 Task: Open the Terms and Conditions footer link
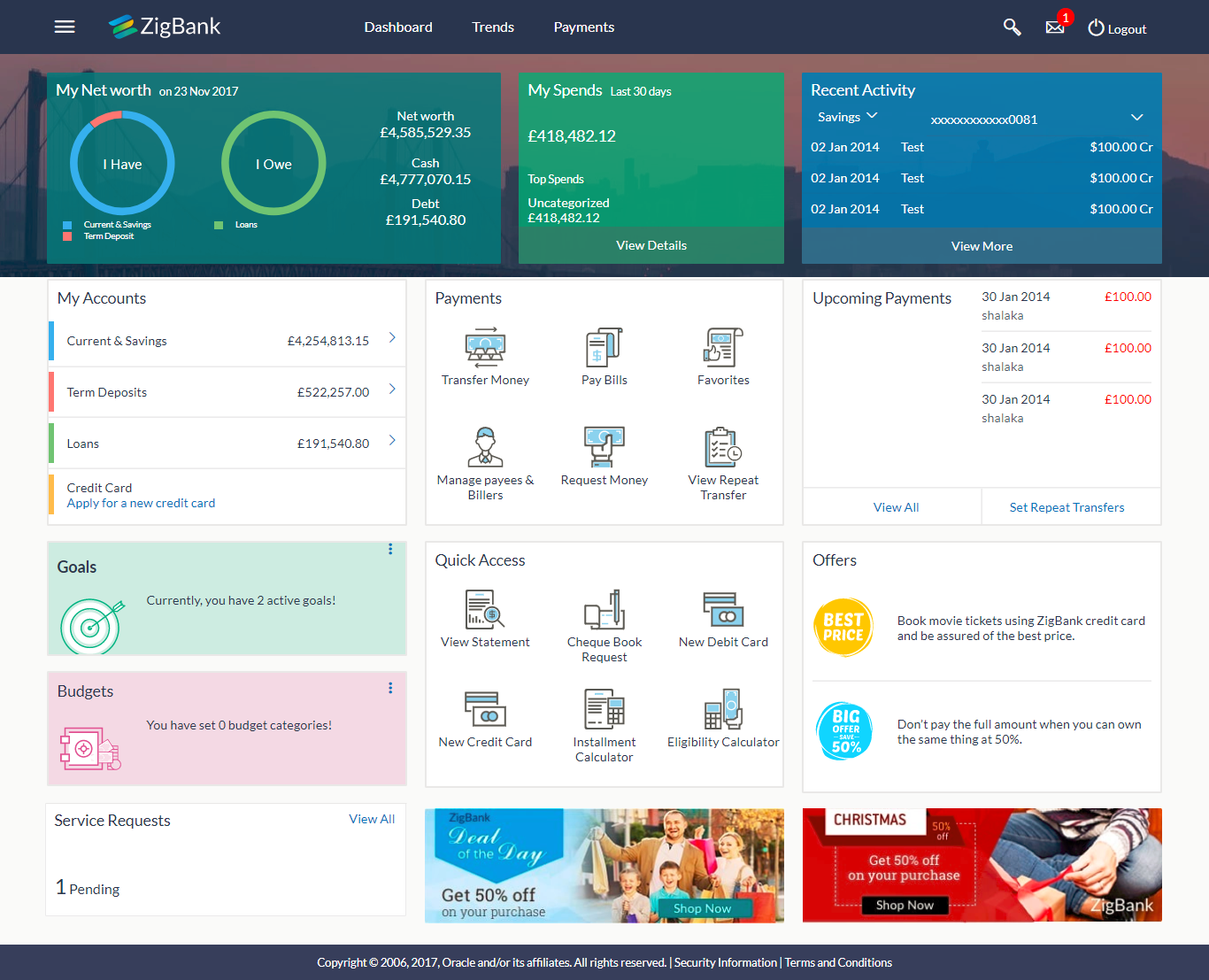(x=838, y=962)
